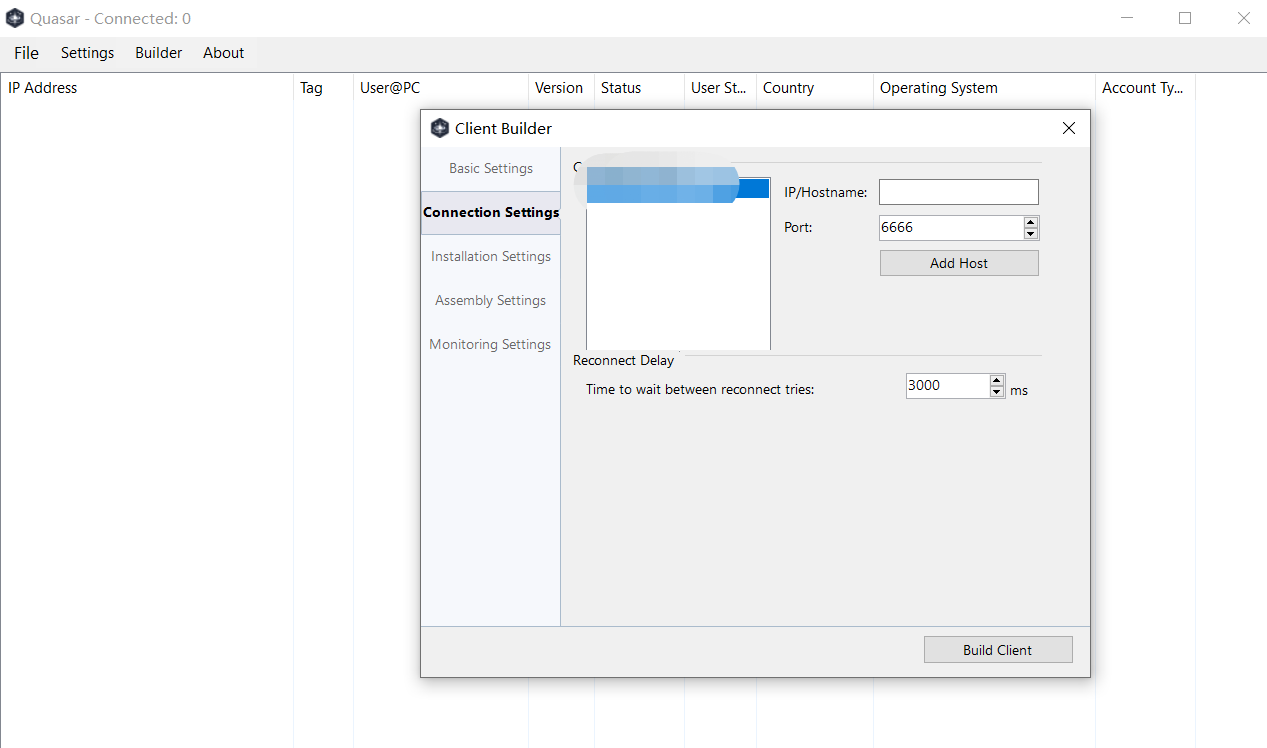Click the reconnect delay value field
This screenshot has height=748, width=1267.
click(947, 386)
